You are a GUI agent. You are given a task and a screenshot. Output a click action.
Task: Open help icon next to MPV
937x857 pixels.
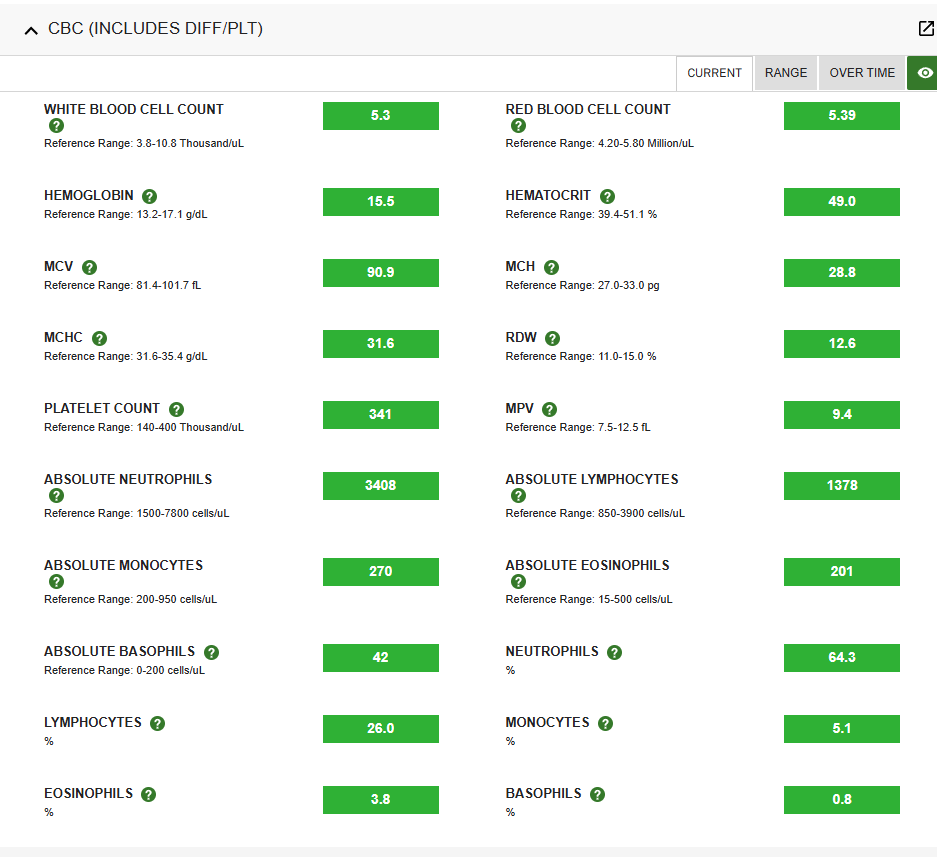click(549, 409)
